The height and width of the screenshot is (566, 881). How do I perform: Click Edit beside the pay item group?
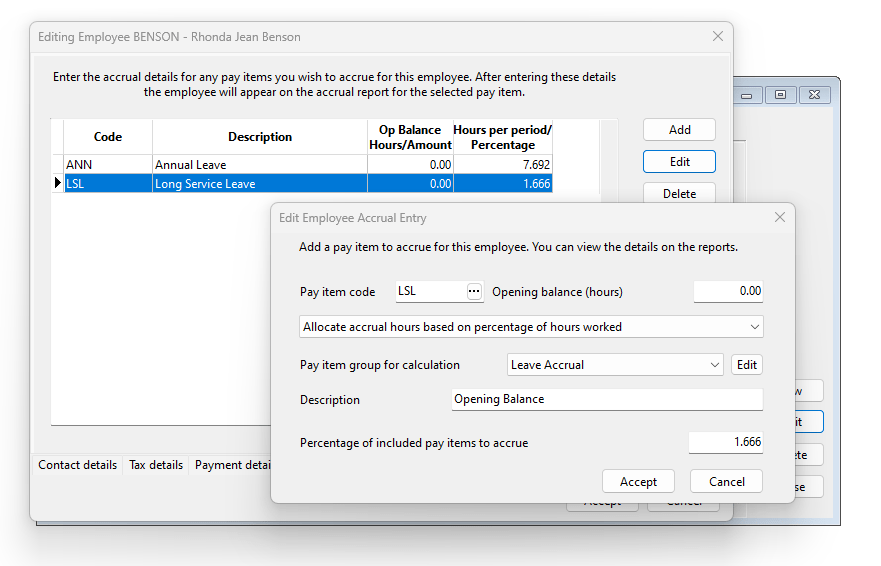tap(747, 365)
